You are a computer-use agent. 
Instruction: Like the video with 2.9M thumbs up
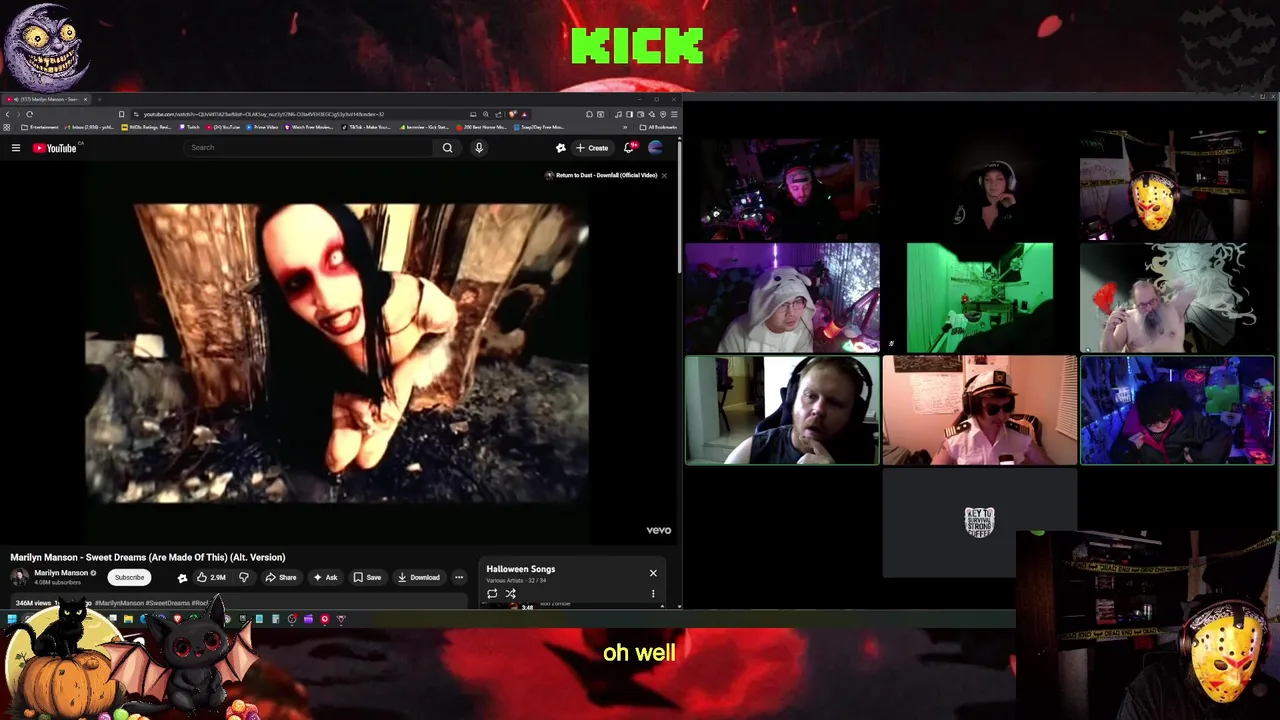tap(210, 577)
